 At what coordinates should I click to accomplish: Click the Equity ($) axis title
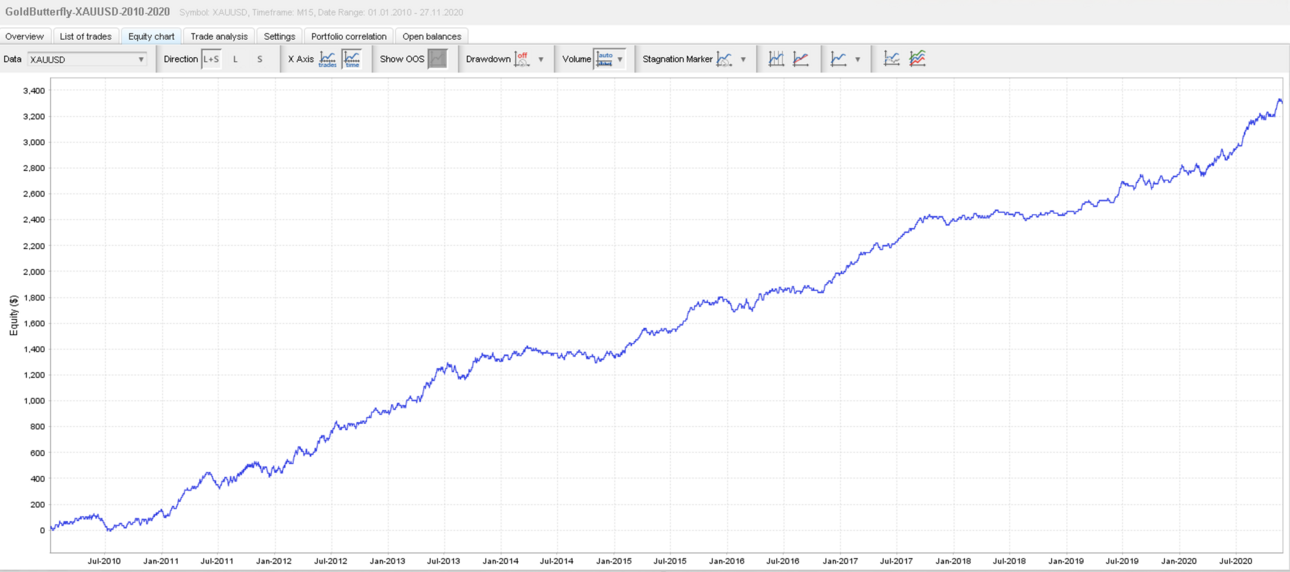[13, 314]
